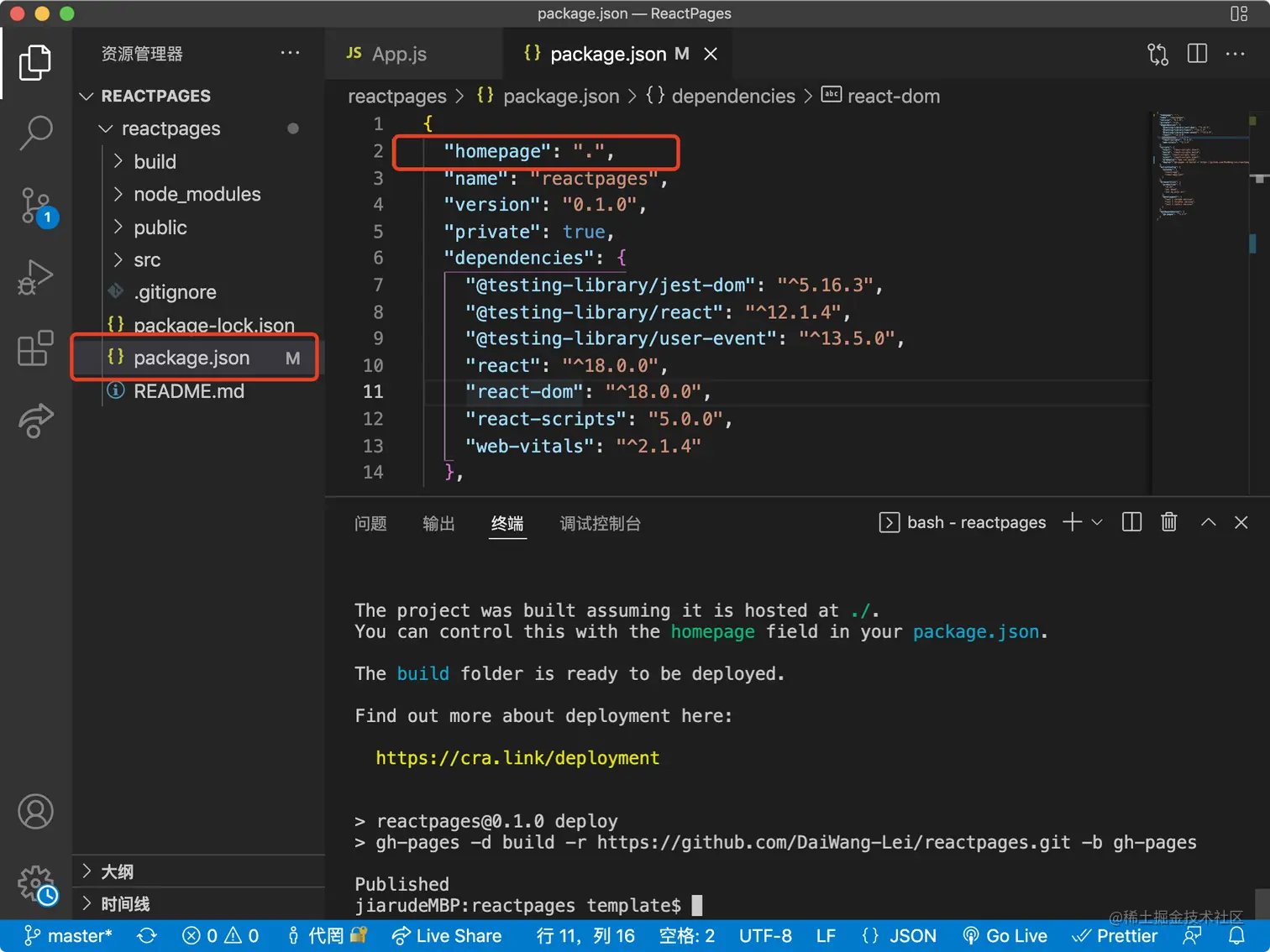Open the Search view in activity bar
Image resolution: width=1270 pixels, height=952 pixels.
pyautogui.click(x=35, y=133)
